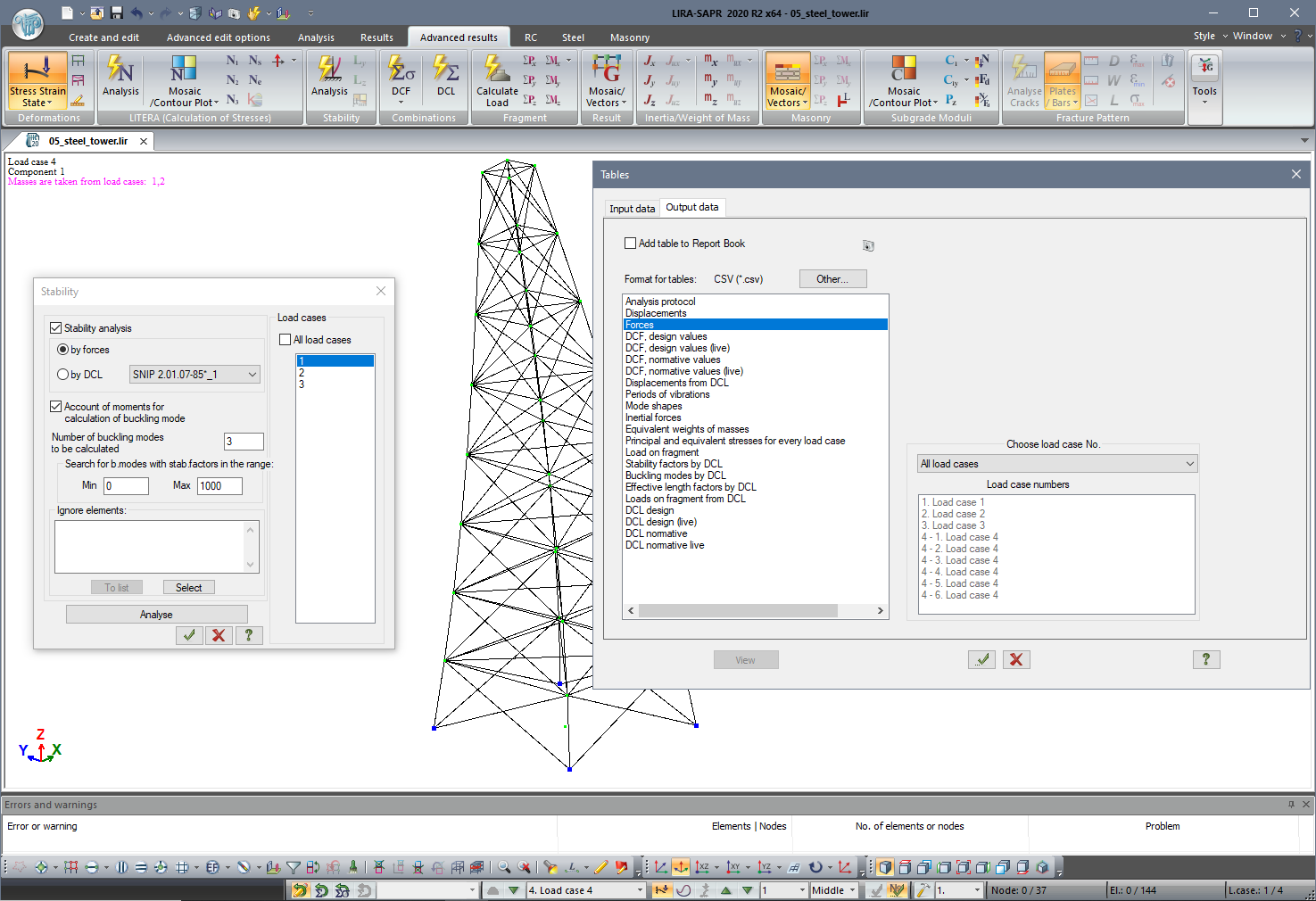The image size is (1316, 901).
Task: Click the DCF combinations icon
Action: (x=401, y=71)
